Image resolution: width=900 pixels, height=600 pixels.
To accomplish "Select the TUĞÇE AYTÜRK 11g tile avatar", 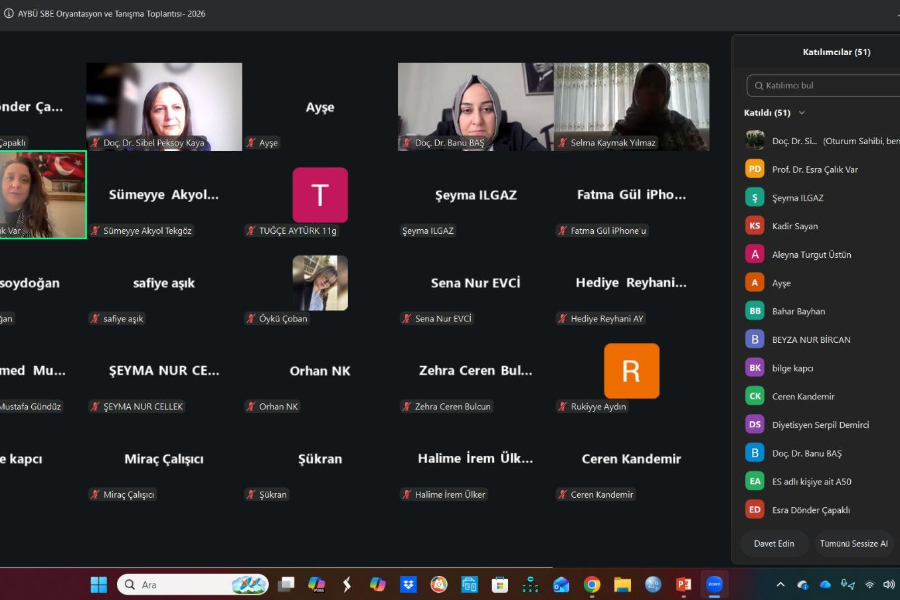I will coord(320,195).
